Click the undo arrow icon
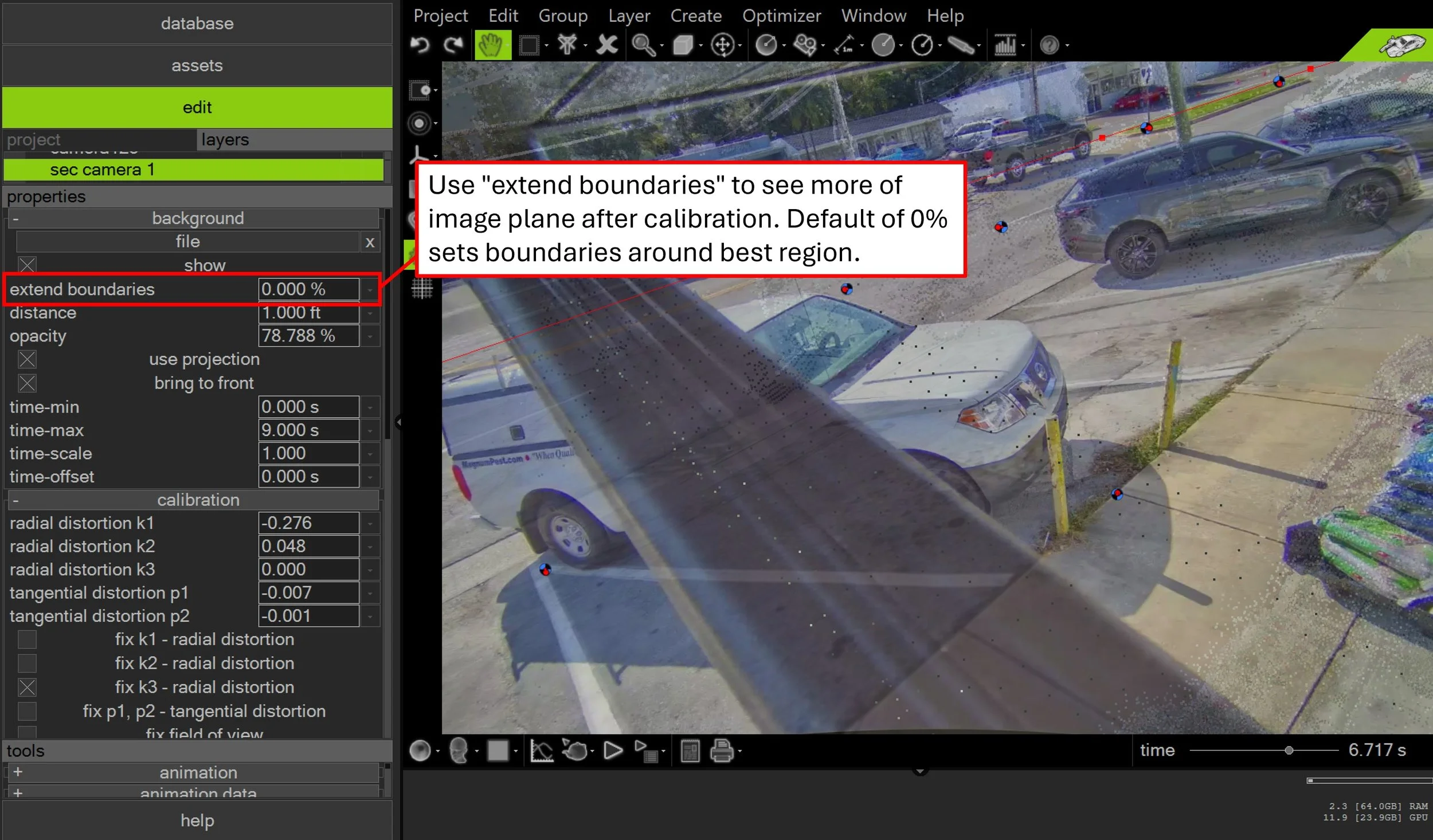 [x=420, y=45]
